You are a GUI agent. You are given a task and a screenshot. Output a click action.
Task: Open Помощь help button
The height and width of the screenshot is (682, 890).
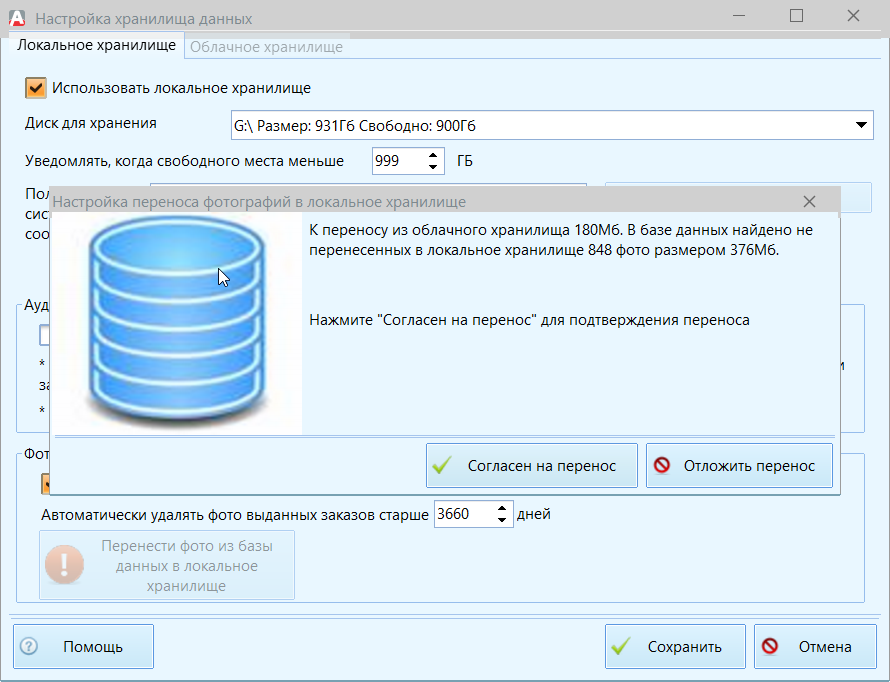pyautogui.click(x=83, y=646)
